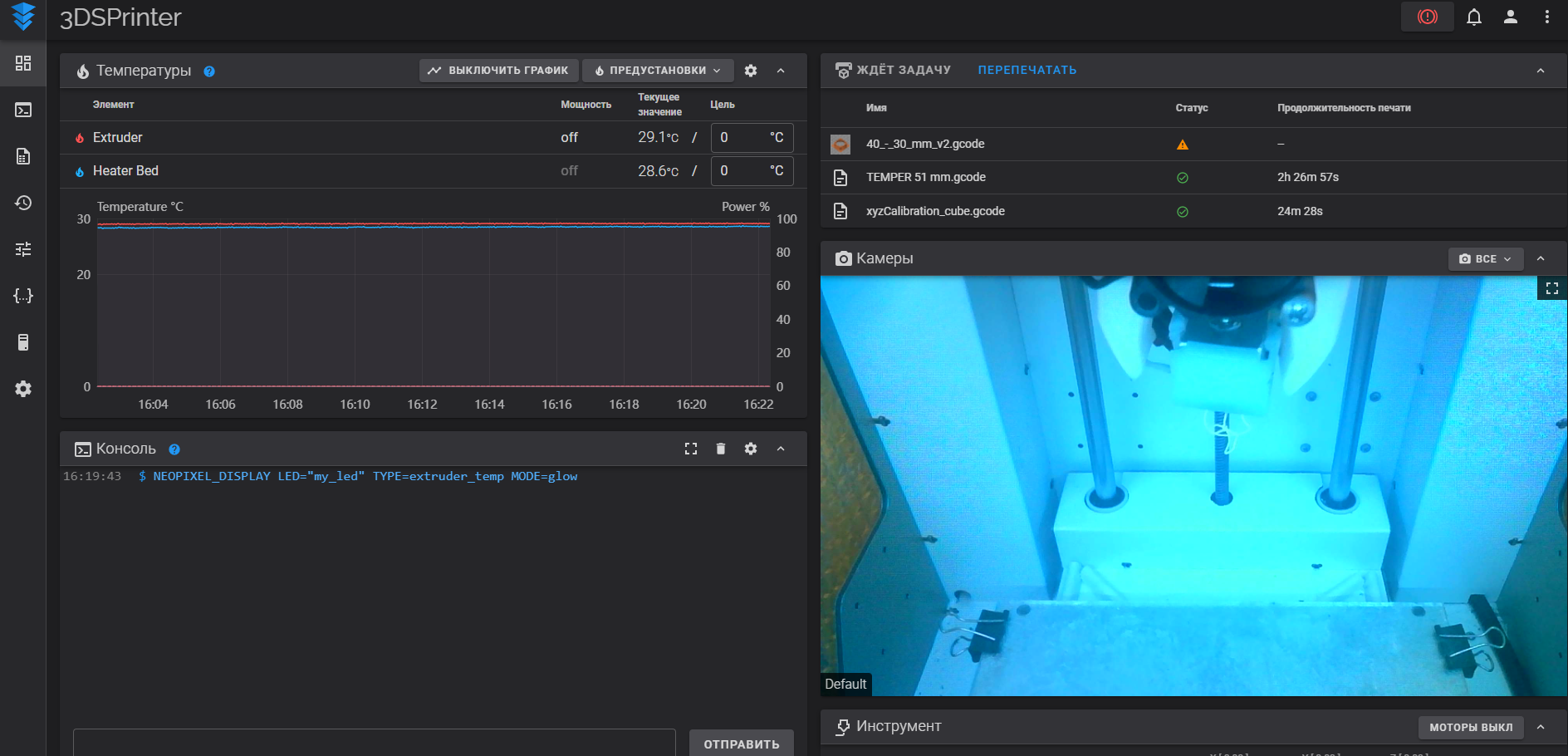
Task: Toggle Extruder heater power off state
Action: pos(569,138)
